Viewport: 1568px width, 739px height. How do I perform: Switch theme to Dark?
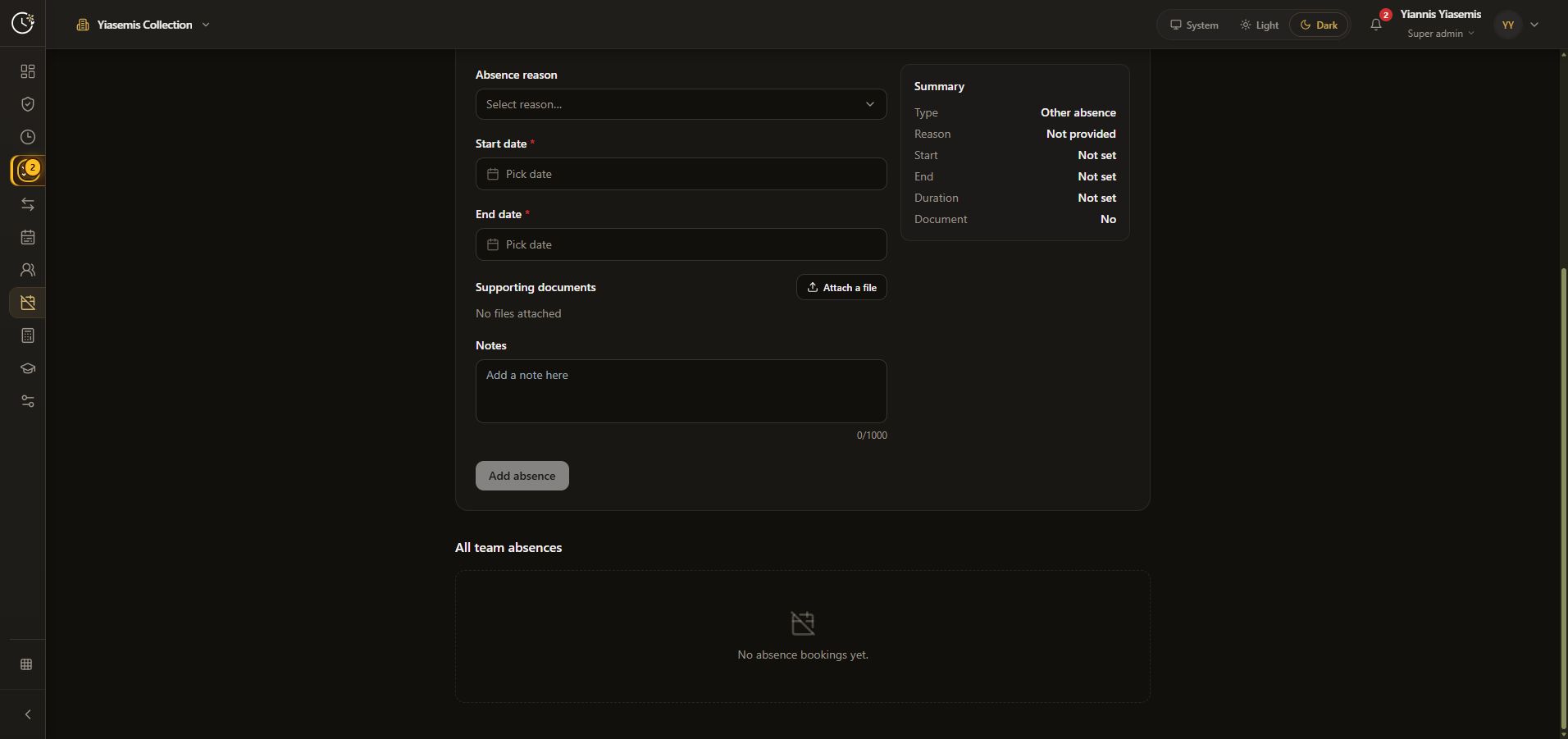pyautogui.click(x=1319, y=25)
